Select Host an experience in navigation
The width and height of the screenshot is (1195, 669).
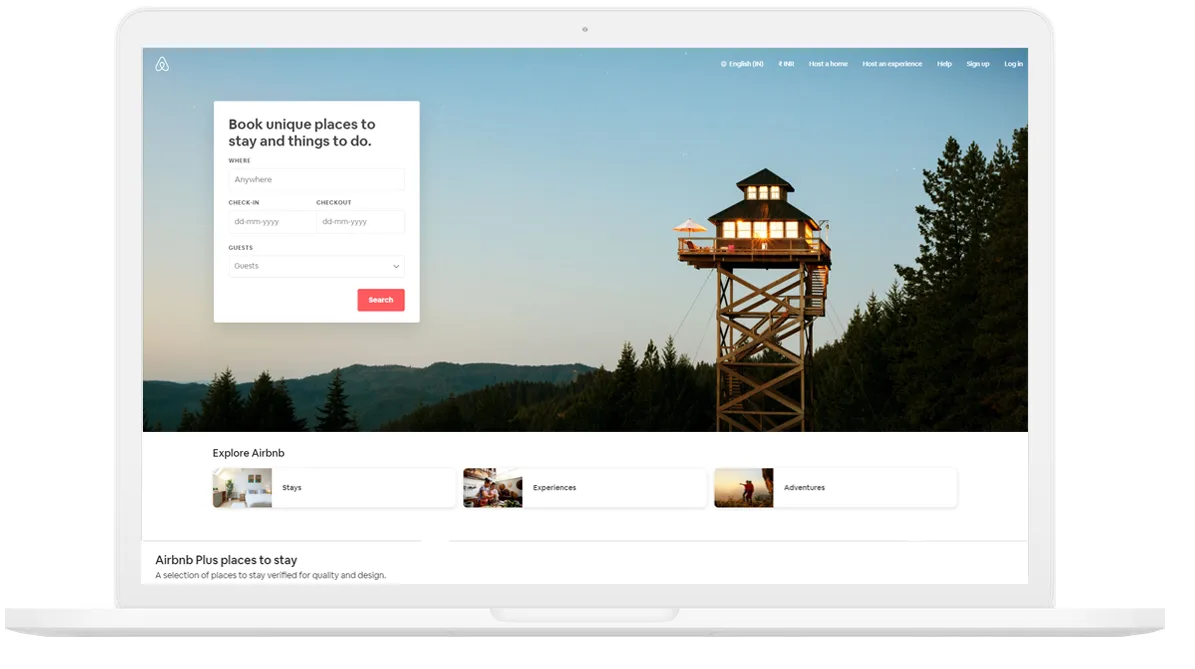coord(892,64)
